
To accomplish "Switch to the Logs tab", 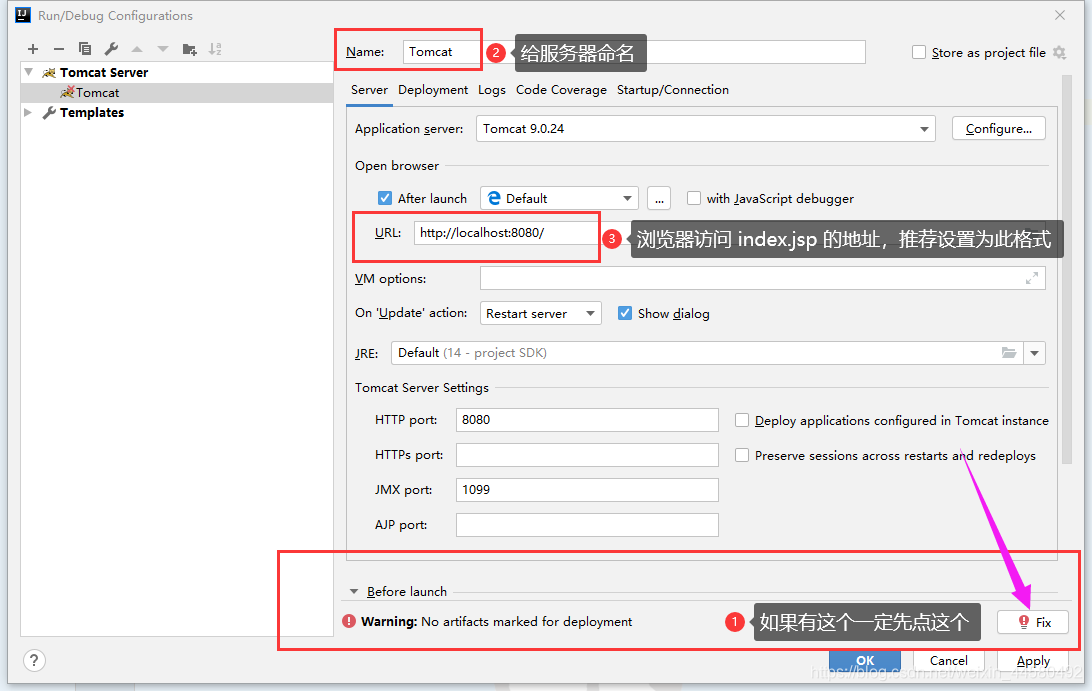I will click(x=492, y=90).
